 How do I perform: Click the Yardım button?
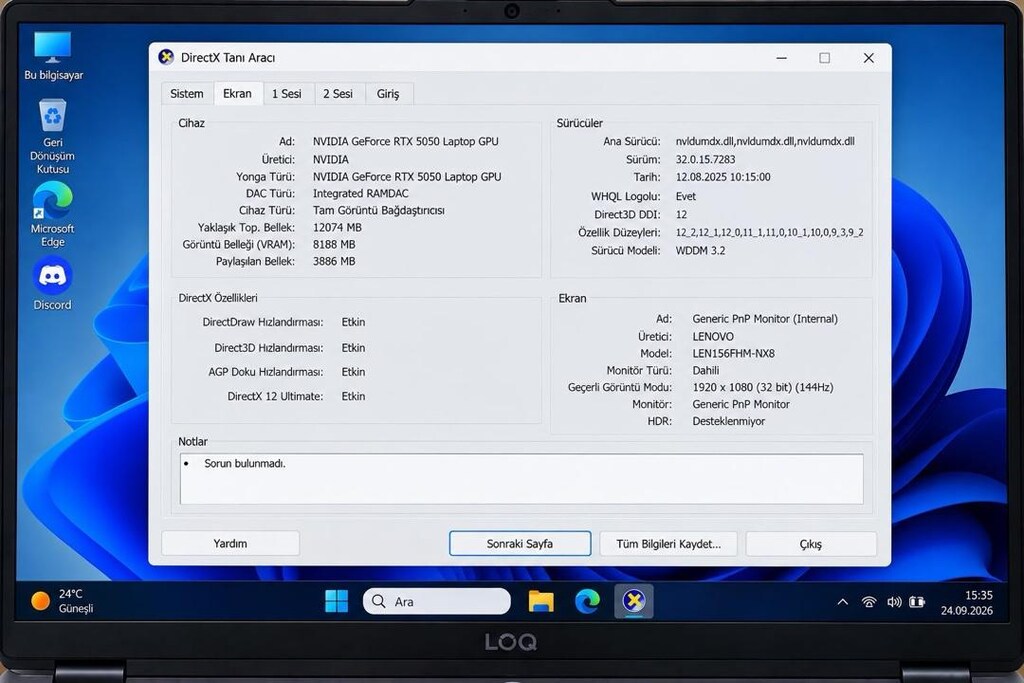click(231, 543)
